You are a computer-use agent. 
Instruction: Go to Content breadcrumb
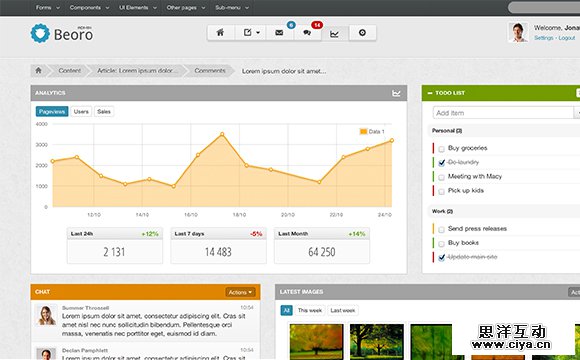click(x=69, y=71)
